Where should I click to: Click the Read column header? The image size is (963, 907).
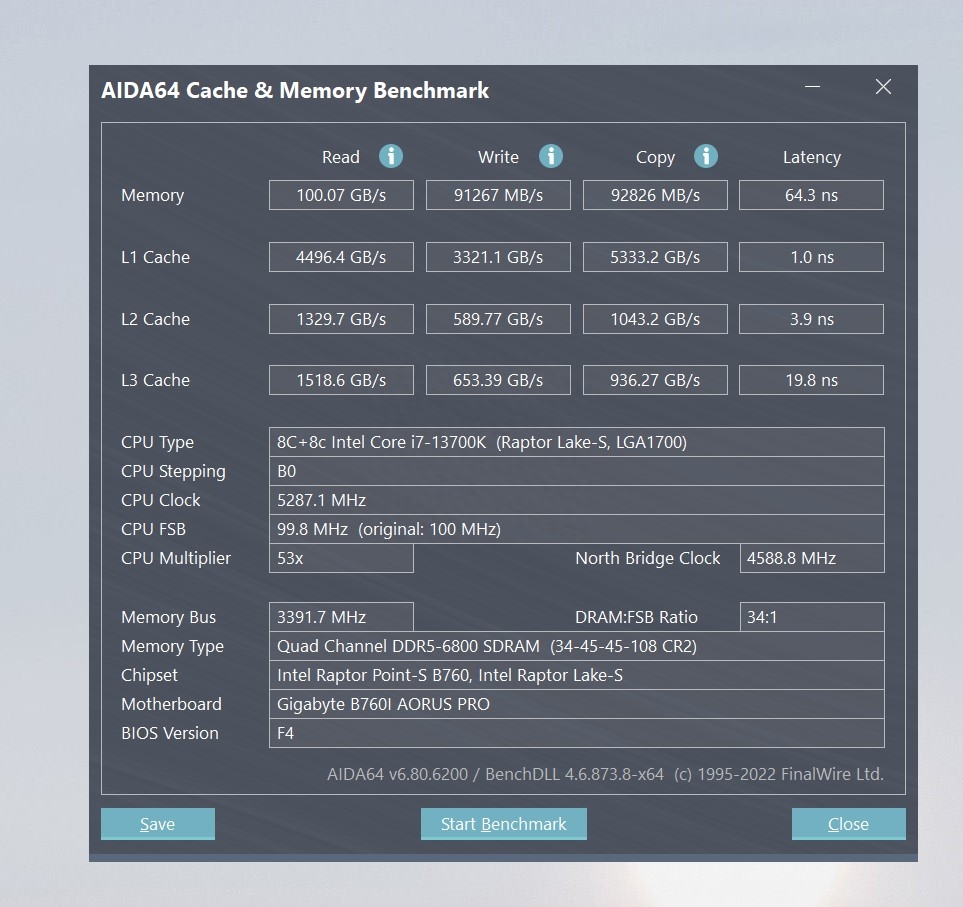(x=341, y=157)
